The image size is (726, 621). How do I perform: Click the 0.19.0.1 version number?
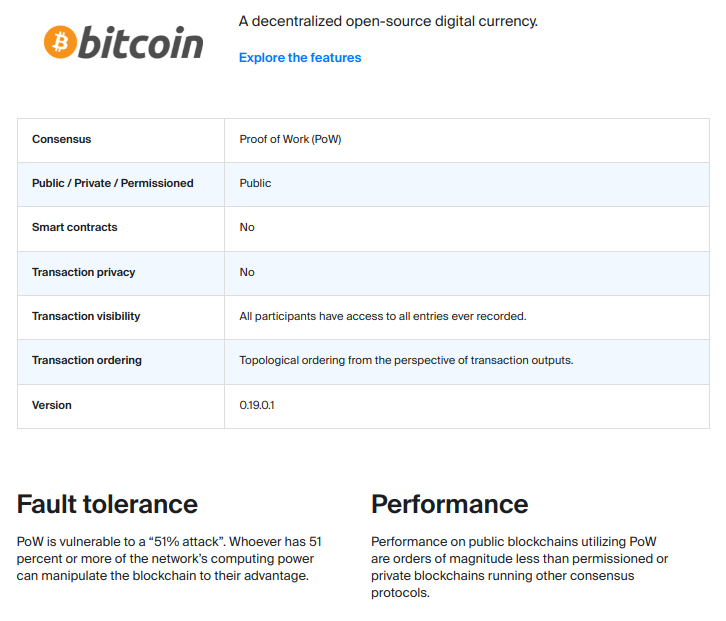tap(257, 405)
